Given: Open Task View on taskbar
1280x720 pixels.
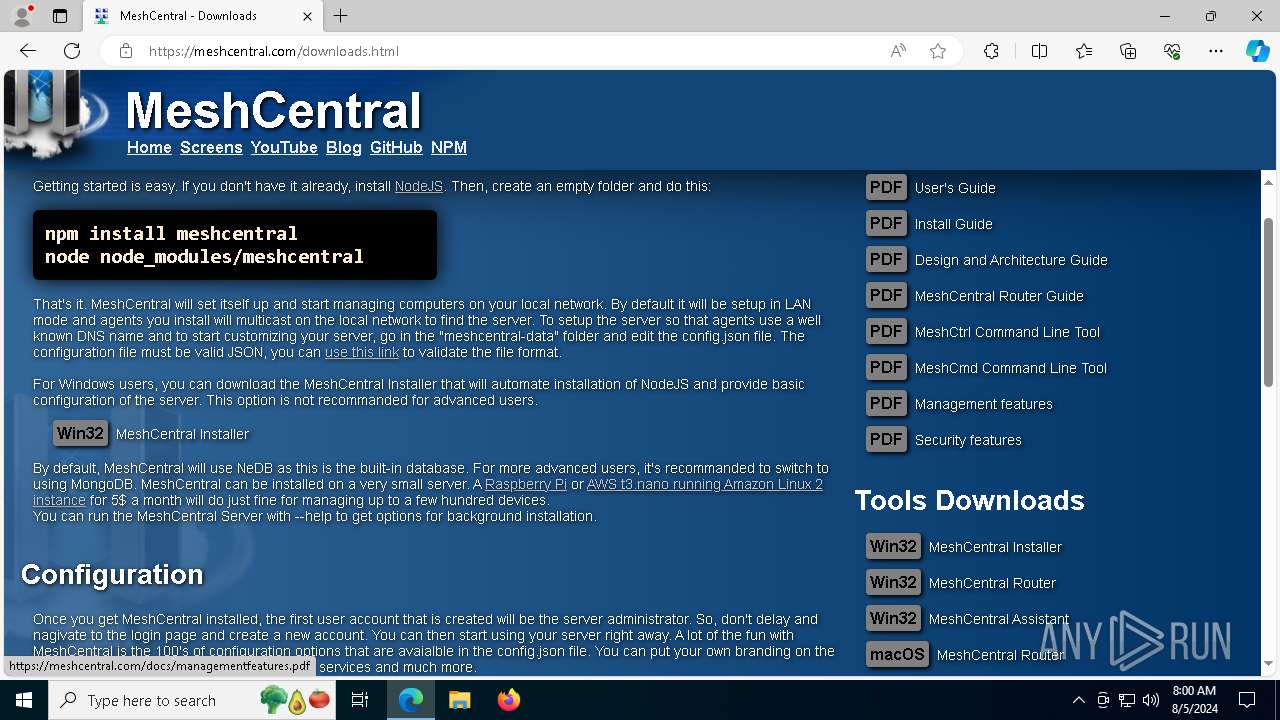Looking at the screenshot, I should 360,700.
